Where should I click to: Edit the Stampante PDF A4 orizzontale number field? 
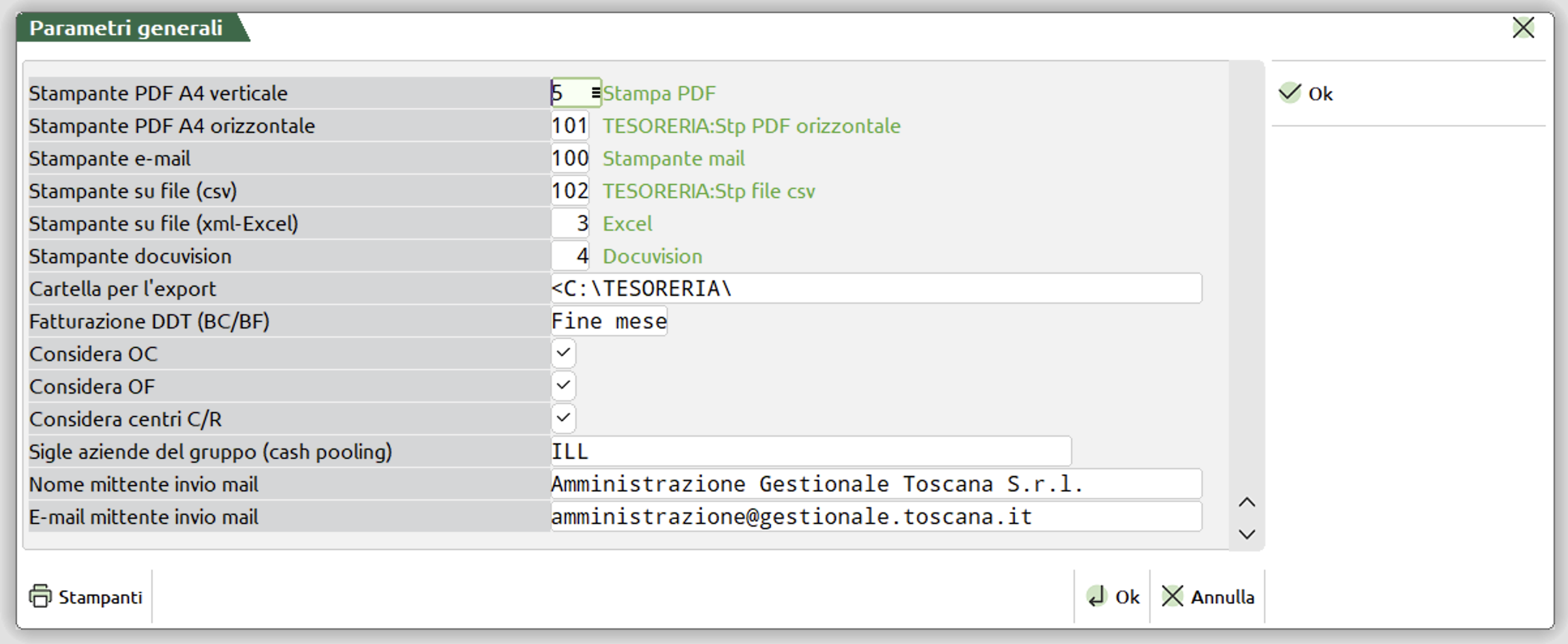coord(570,126)
